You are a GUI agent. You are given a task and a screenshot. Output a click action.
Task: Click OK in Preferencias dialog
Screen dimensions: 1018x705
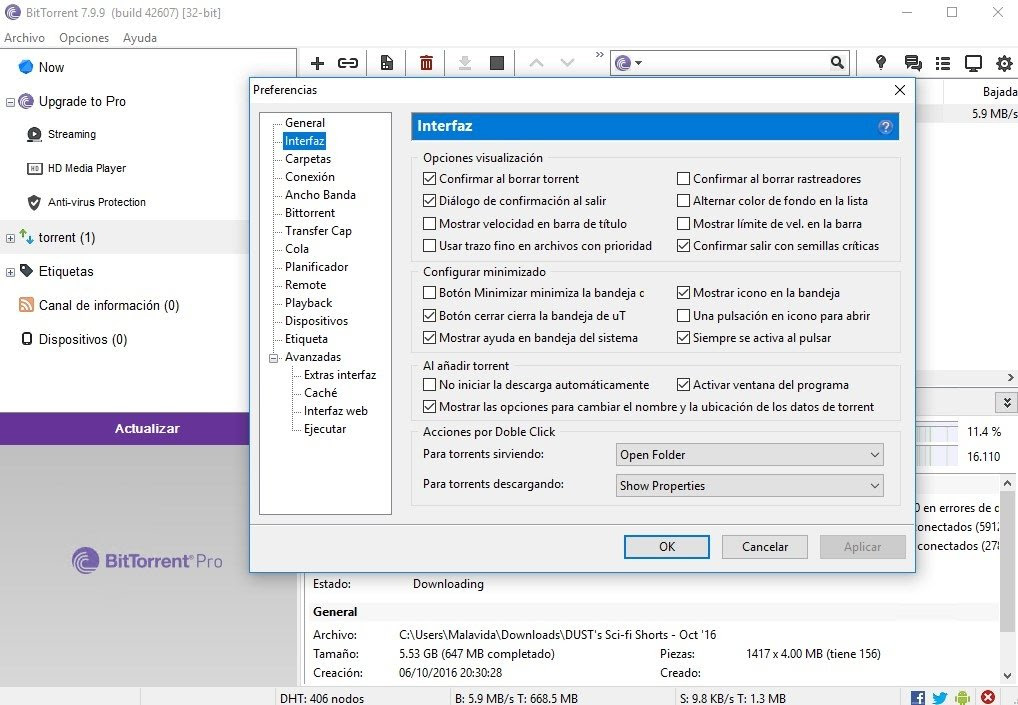click(x=667, y=547)
